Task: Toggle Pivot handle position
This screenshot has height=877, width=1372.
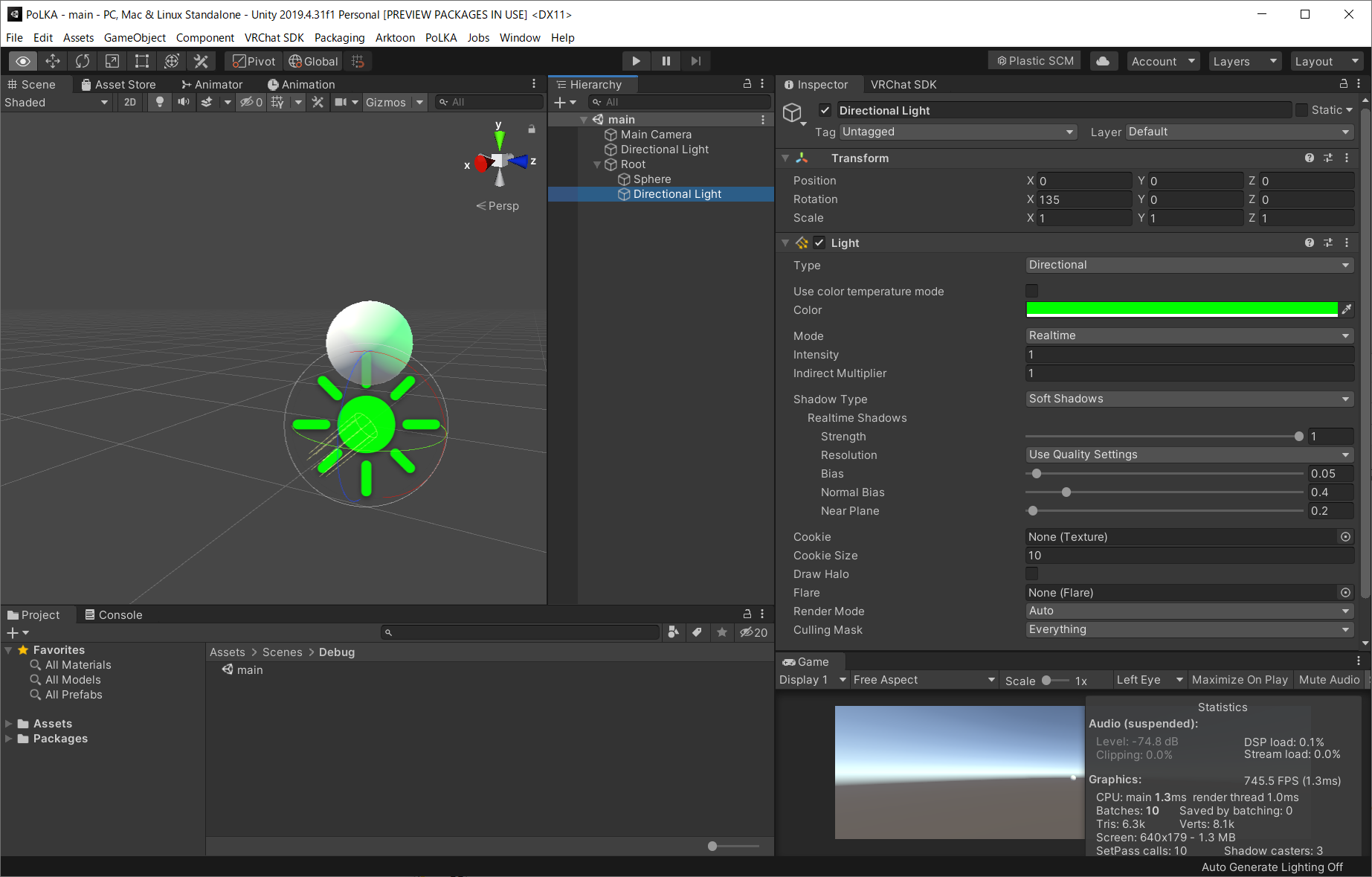Action: click(x=254, y=61)
